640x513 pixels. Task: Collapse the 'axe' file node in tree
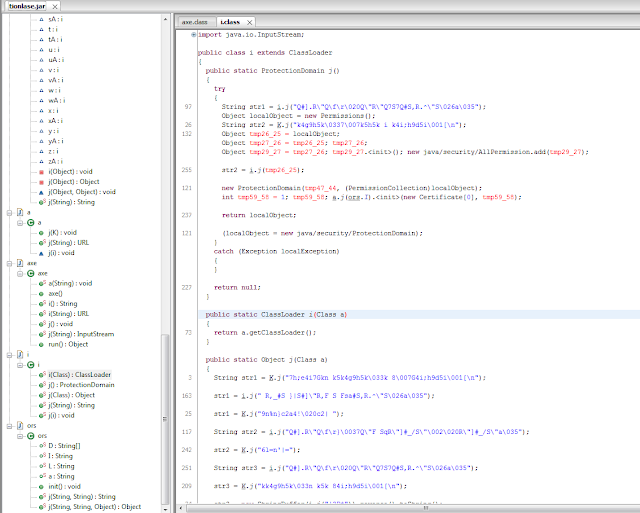(x=9, y=263)
